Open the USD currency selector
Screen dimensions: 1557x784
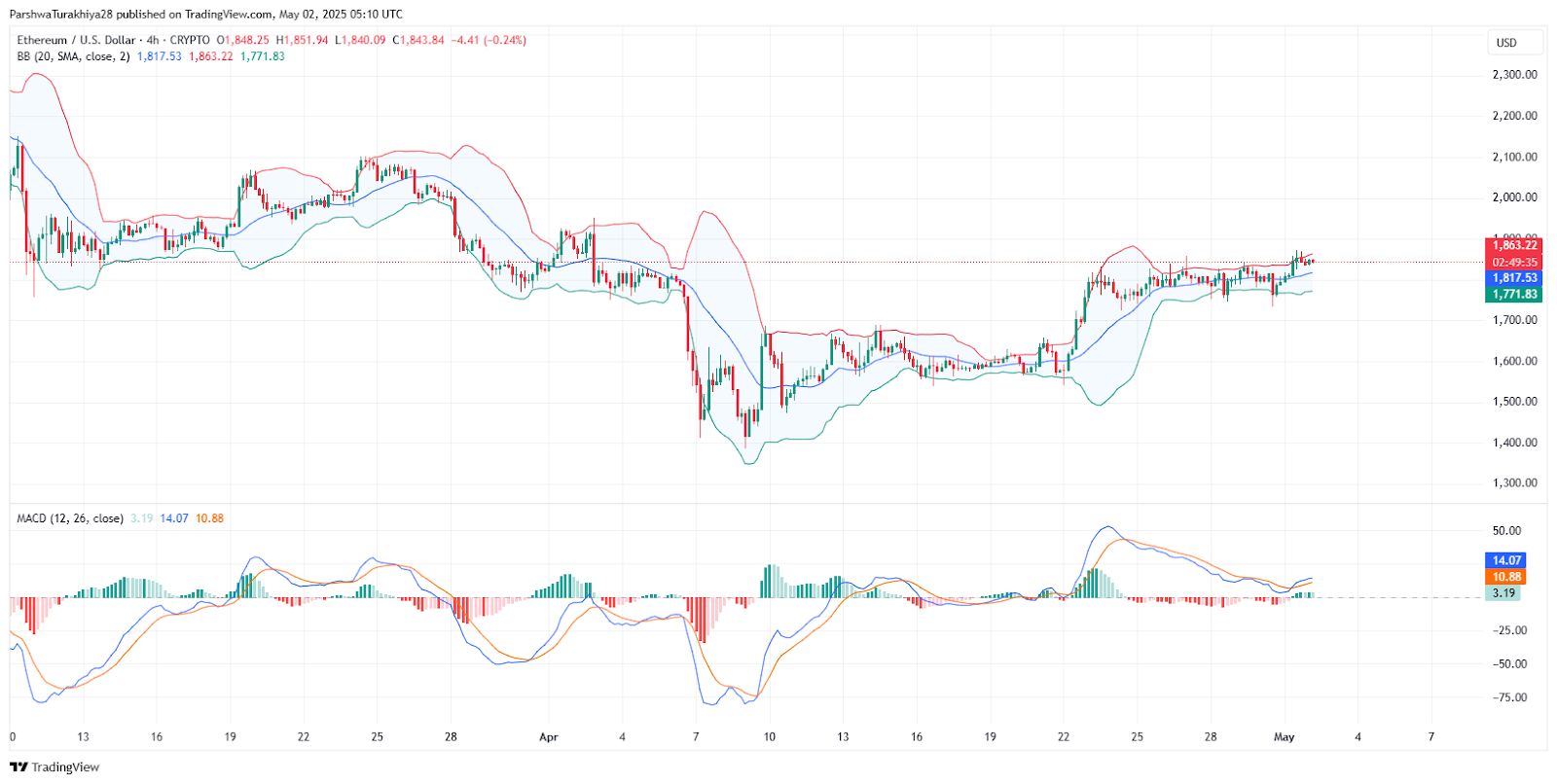[1515, 43]
